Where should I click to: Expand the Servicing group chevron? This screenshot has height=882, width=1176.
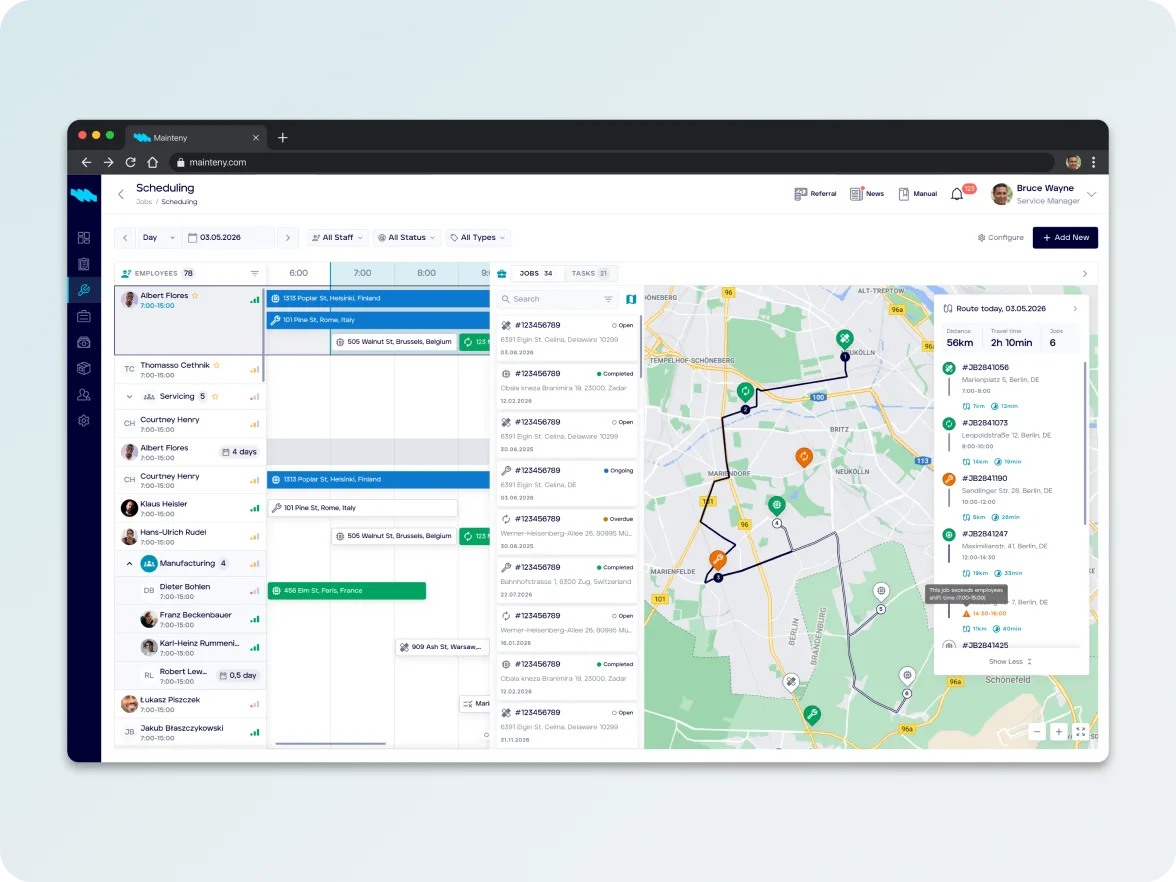[129, 397]
